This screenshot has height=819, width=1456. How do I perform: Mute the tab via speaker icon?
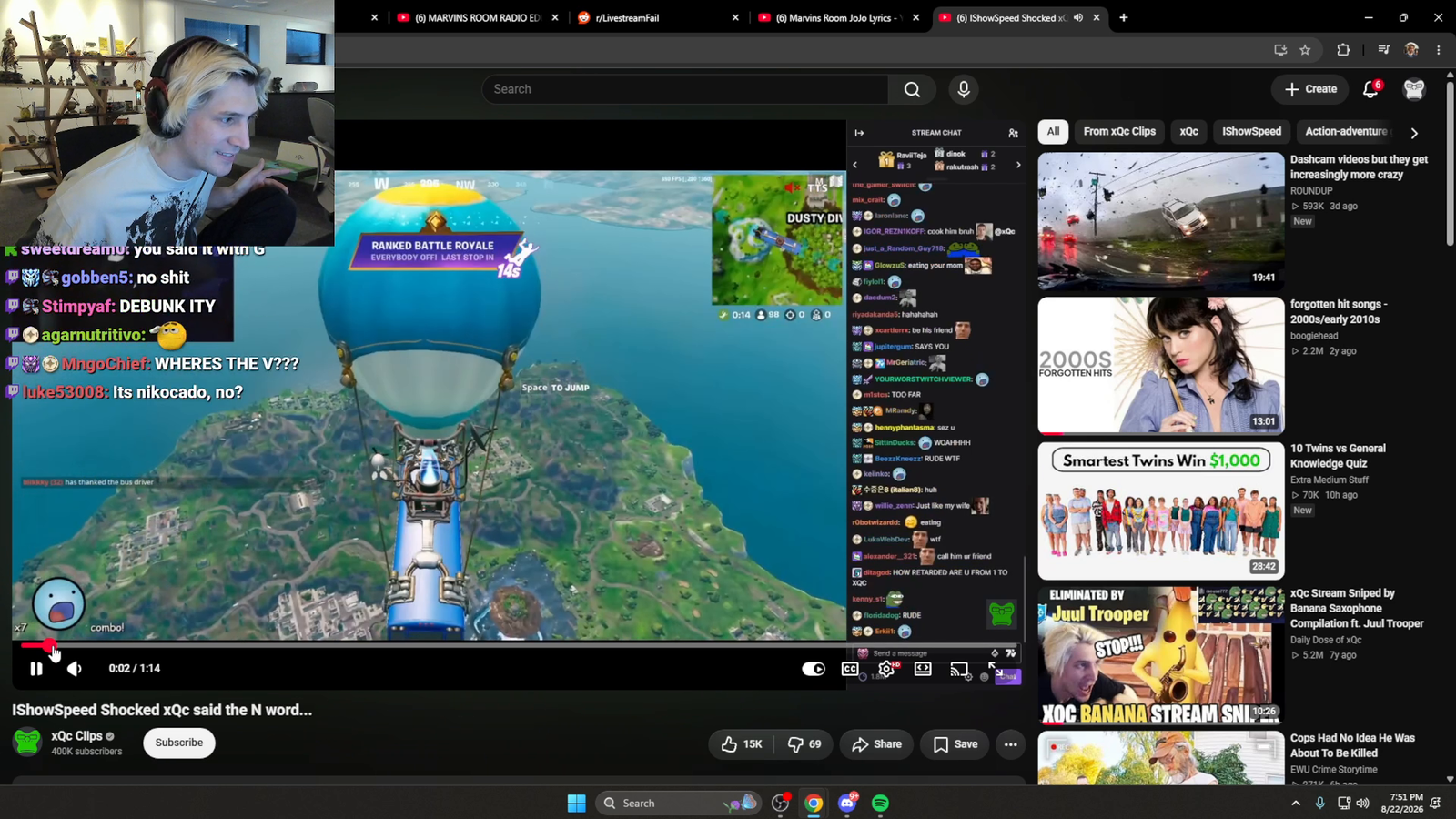click(1078, 18)
